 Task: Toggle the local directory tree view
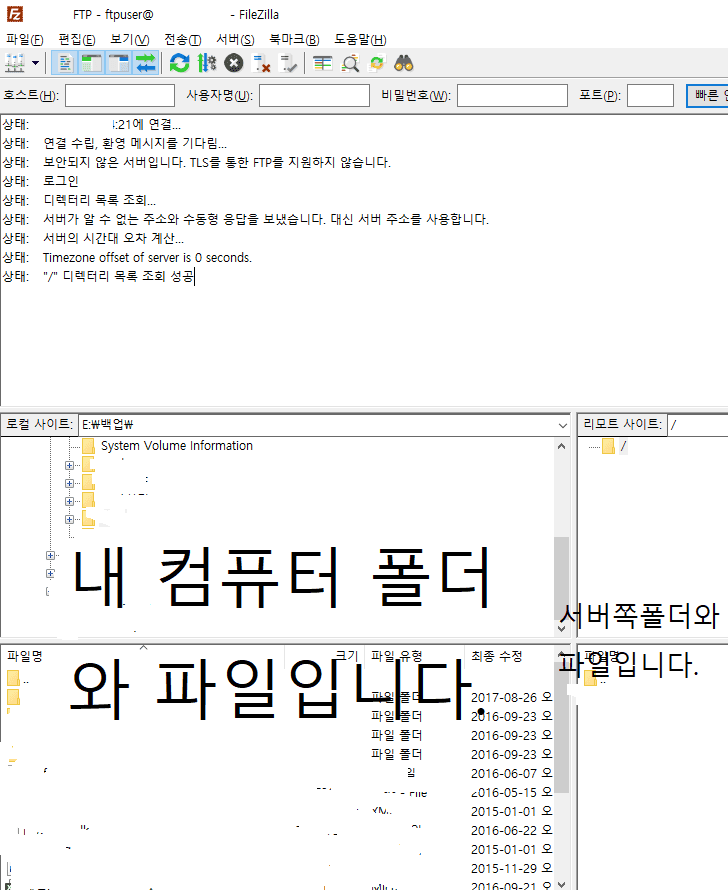tap(91, 63)
